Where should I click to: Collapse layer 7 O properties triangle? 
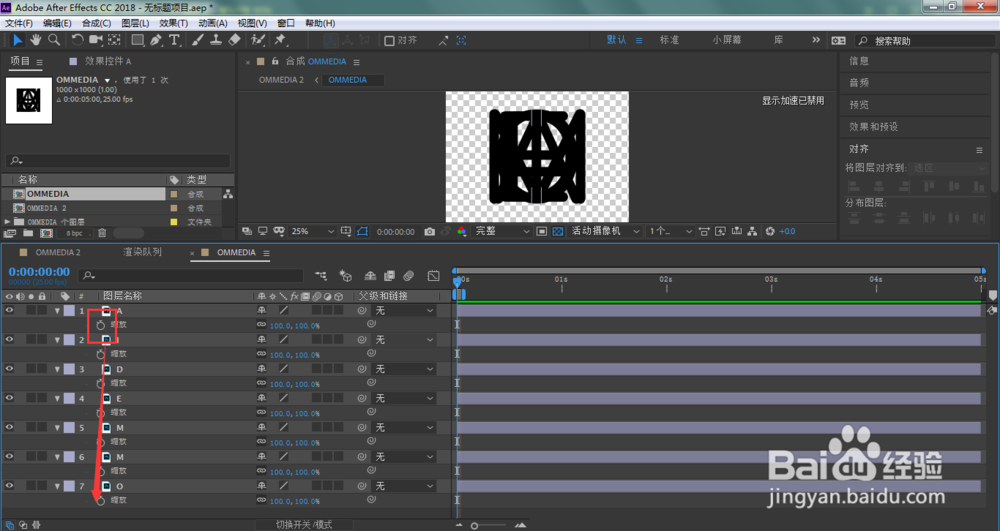tap(57, 486)
